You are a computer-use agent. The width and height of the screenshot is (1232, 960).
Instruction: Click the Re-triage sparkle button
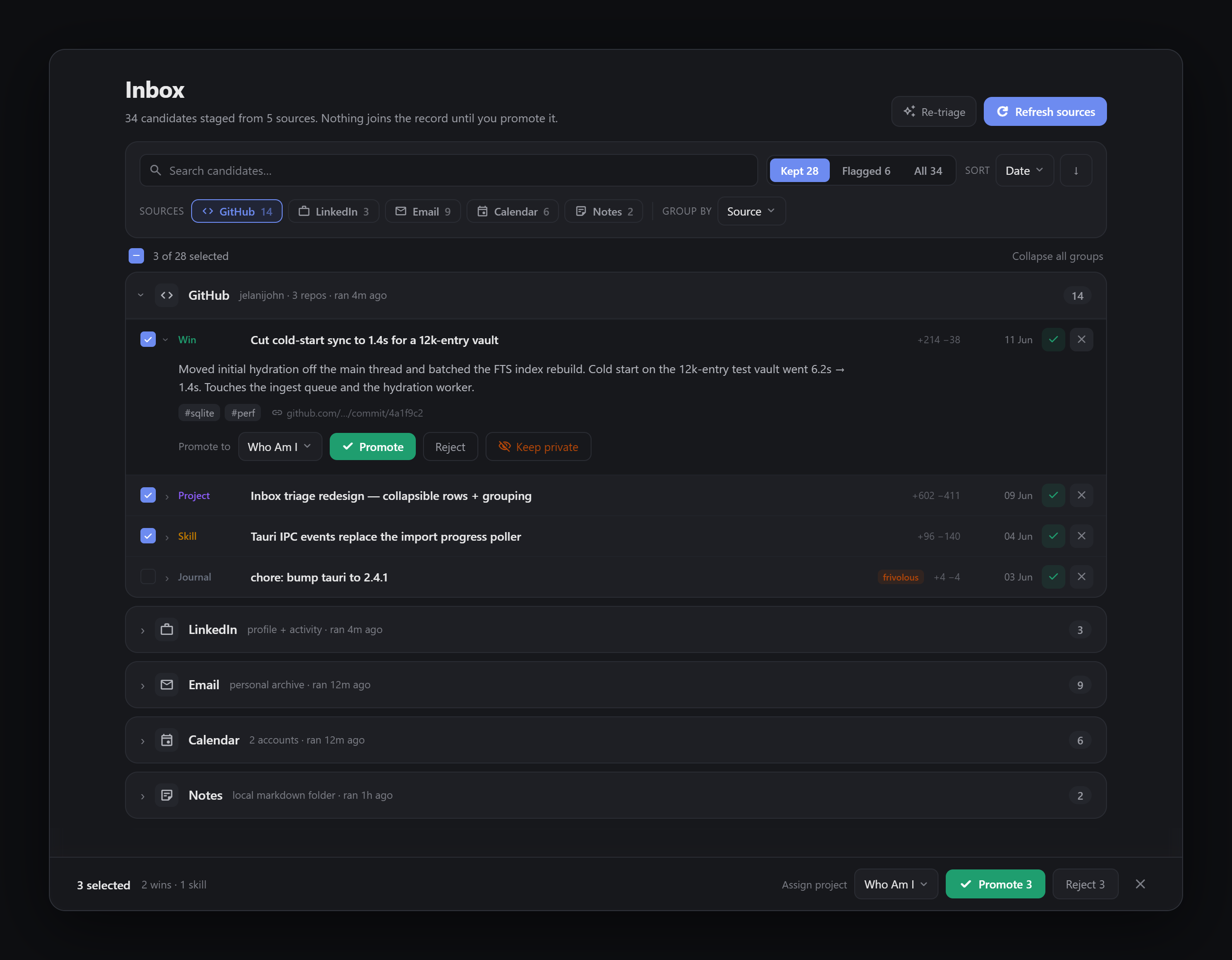933,112
